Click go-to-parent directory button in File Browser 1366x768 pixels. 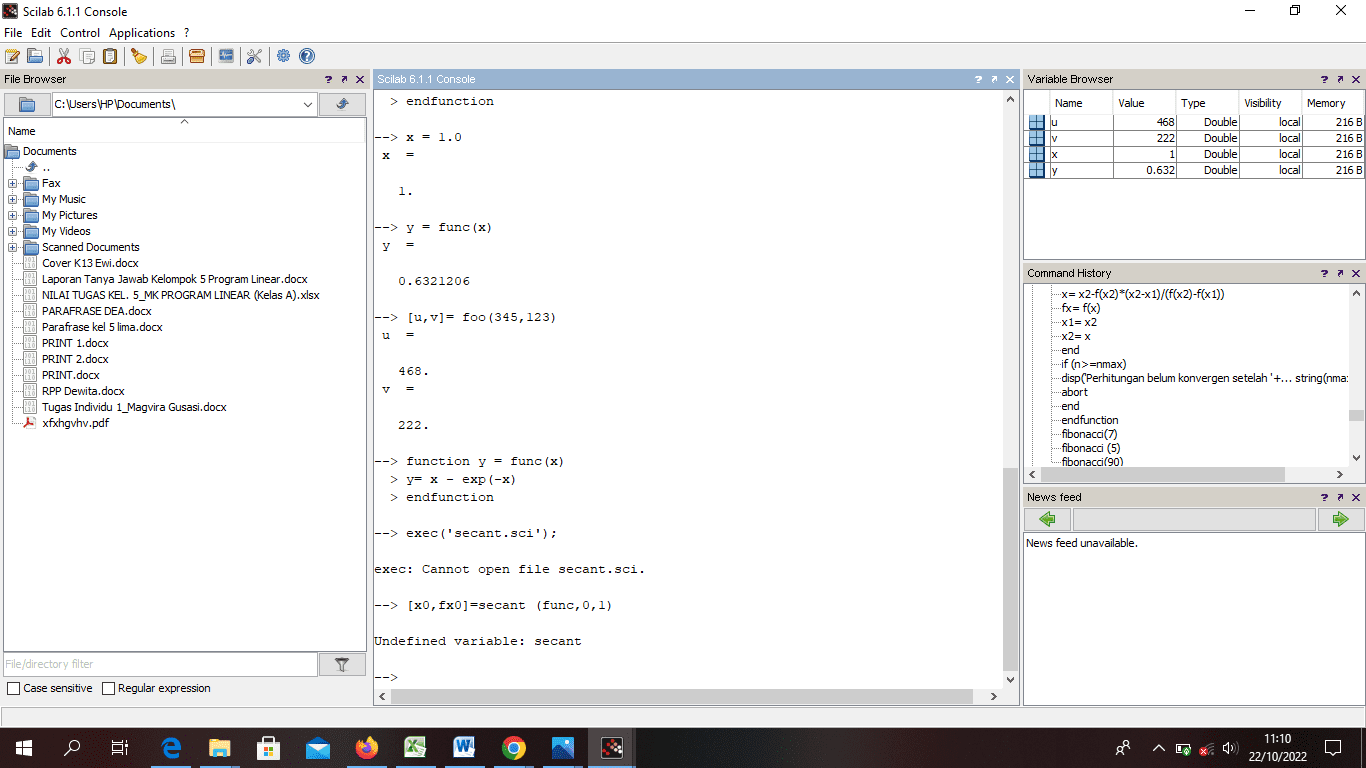[342, 104]
